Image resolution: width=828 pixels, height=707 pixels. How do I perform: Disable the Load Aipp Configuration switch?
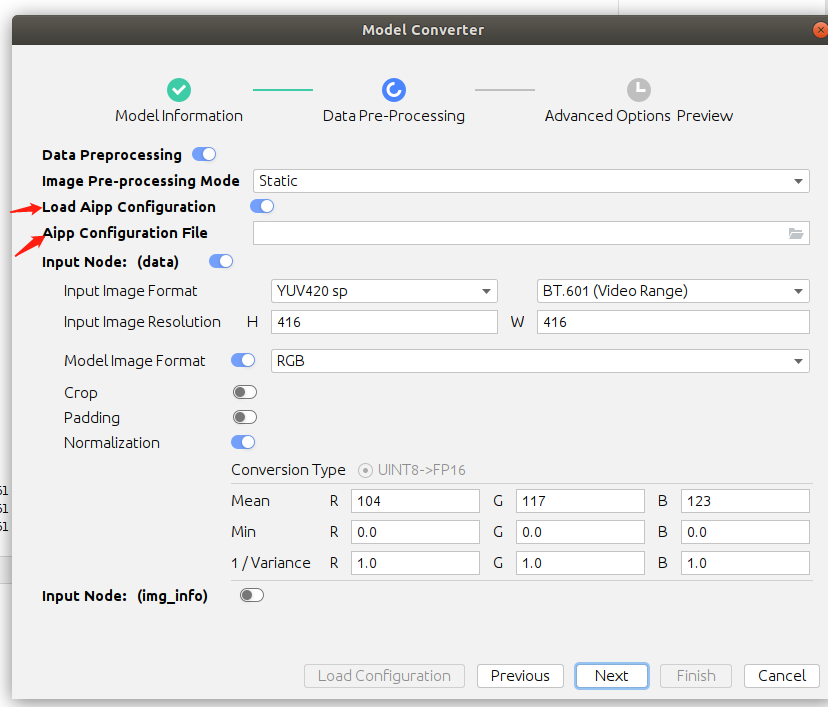262,206
